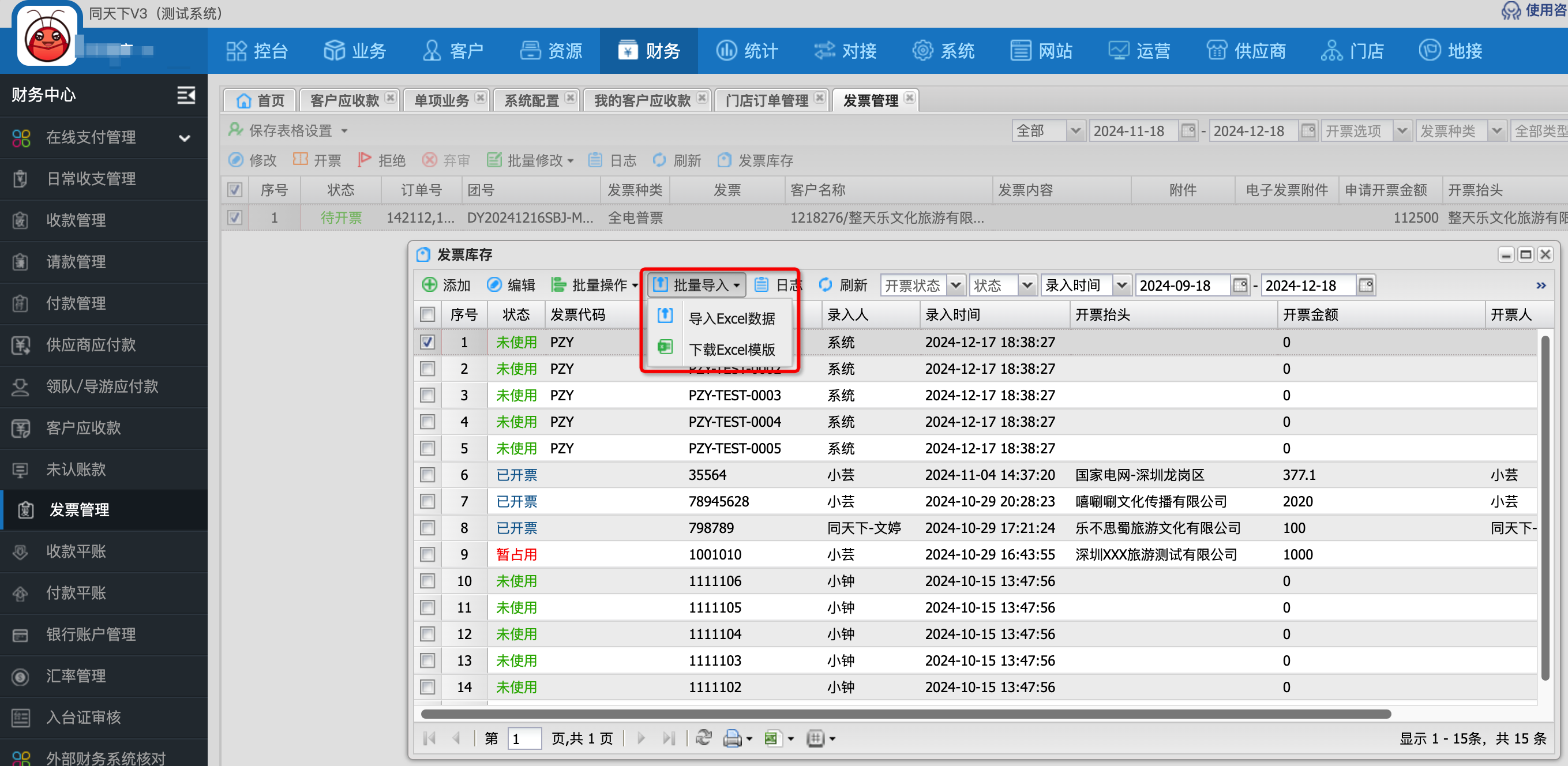Screen dimensions: 1568x766
Task: Toggle select-all checkbox in 发票库存 table header
Action: [427, 314]
